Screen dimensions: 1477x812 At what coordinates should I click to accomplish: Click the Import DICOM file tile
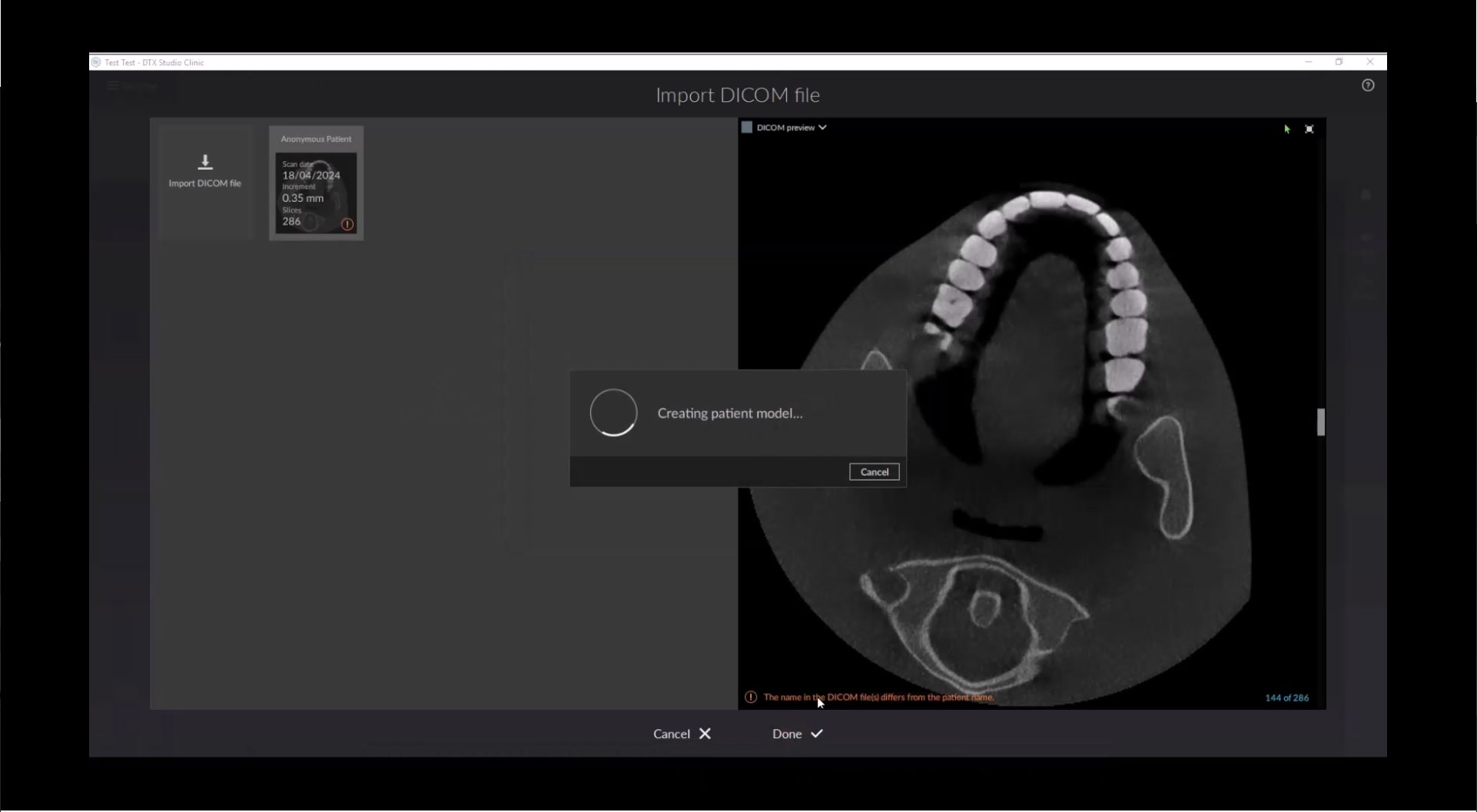(x=205, y=182)
